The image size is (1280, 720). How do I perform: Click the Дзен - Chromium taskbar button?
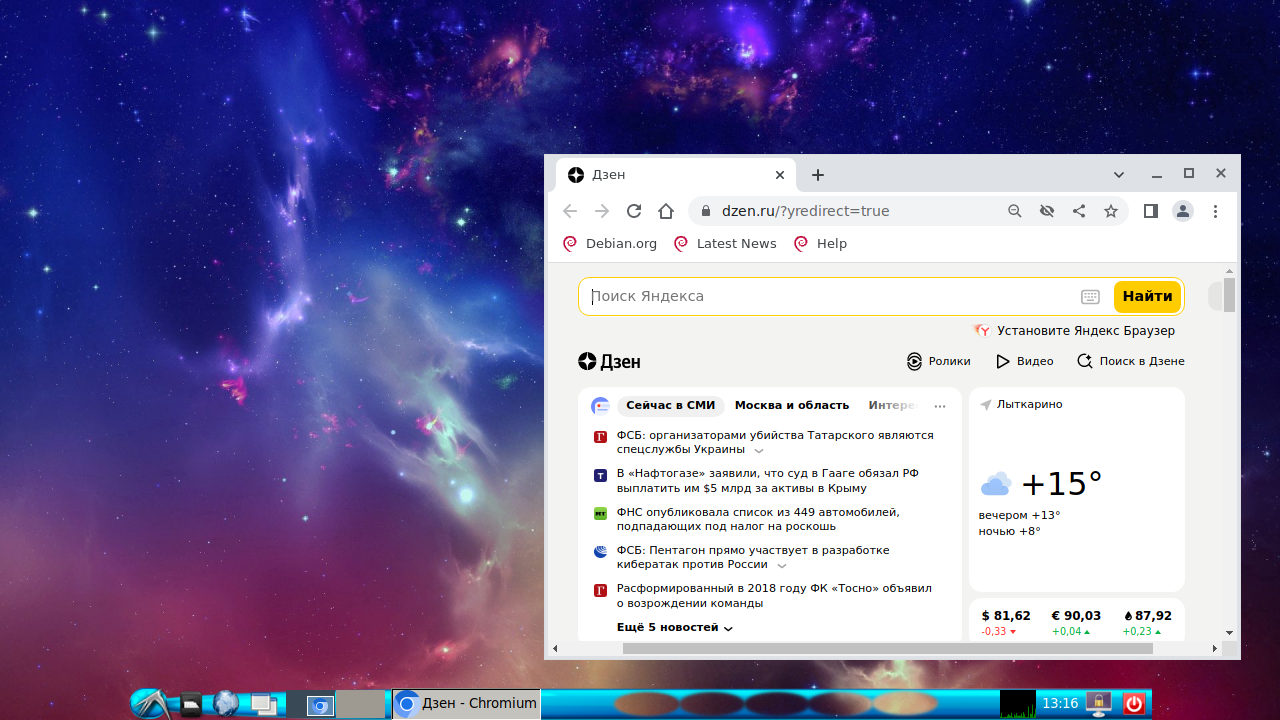click(466, 704)
